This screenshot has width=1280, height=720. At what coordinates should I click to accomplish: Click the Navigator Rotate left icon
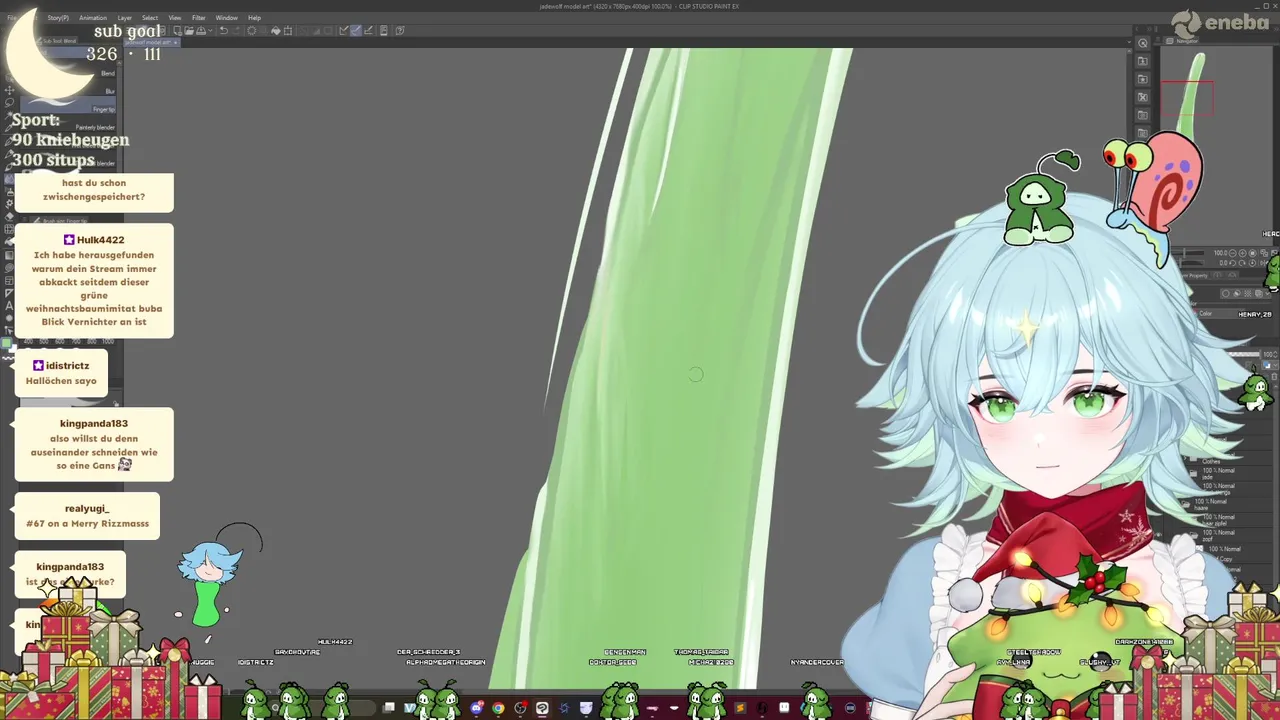click(1232, 263)
